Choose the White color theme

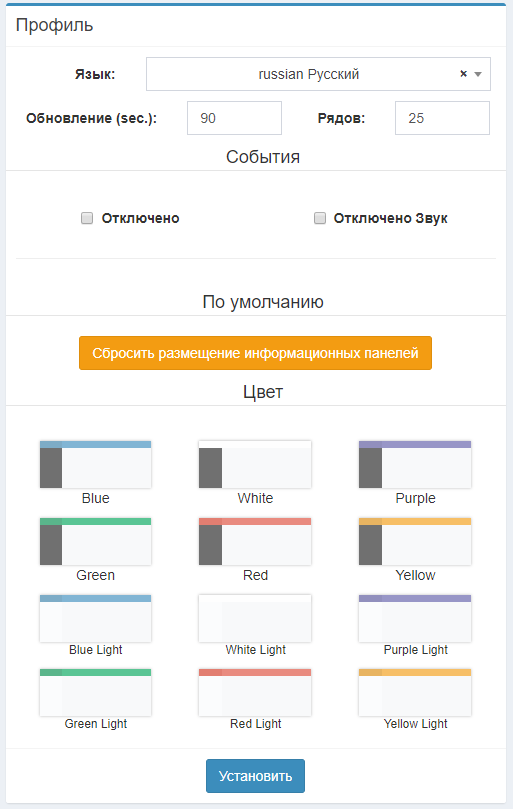tap(255, 464)
